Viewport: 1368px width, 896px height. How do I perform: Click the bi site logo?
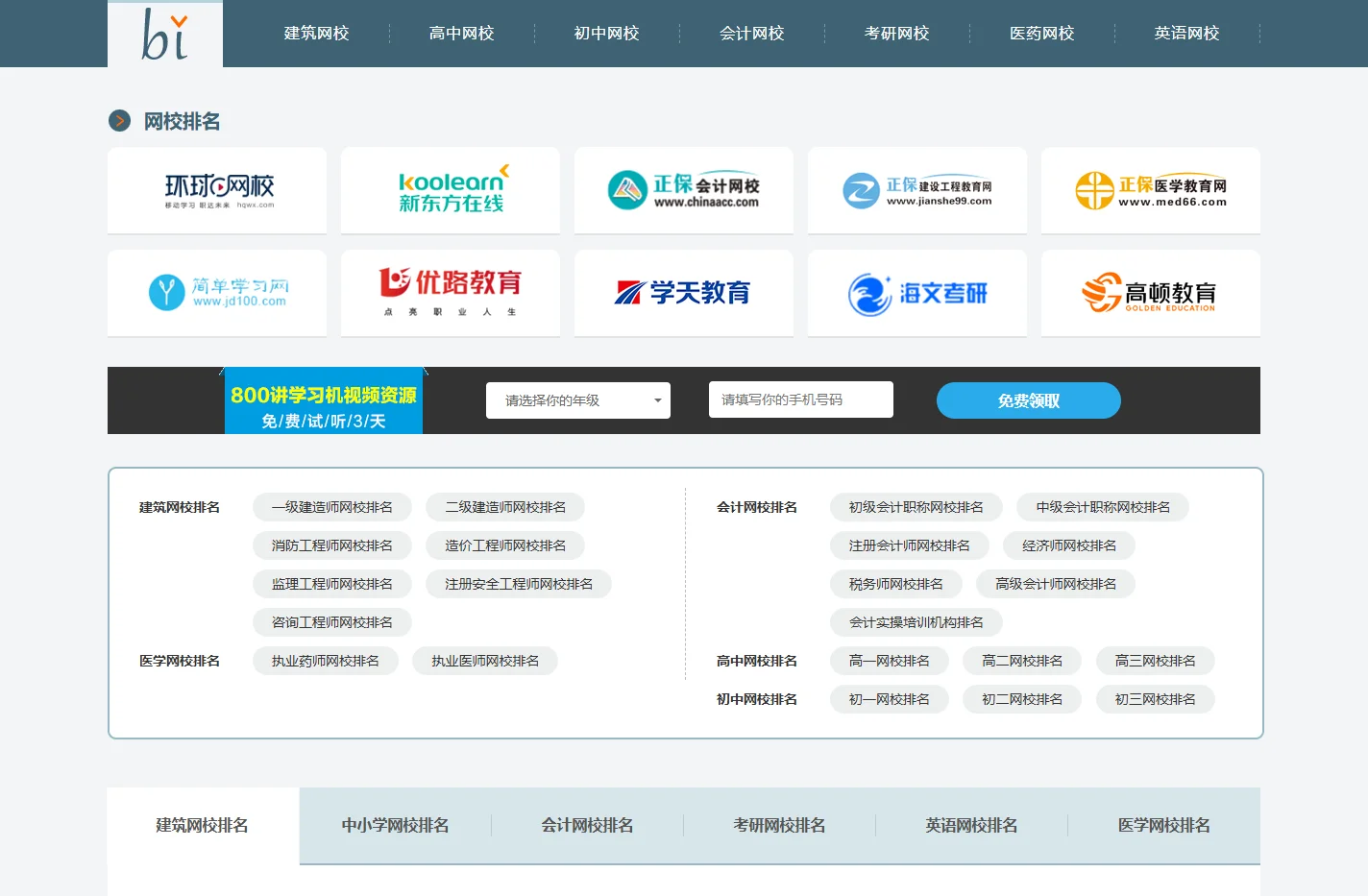click(x=165, y=35)
